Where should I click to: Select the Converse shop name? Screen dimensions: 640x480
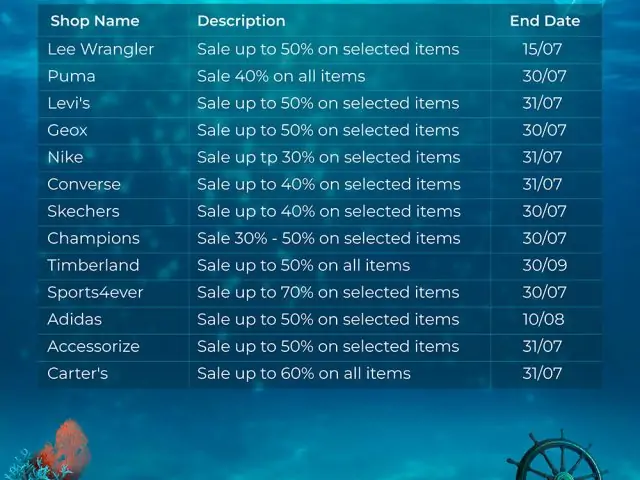pos(84,184)
